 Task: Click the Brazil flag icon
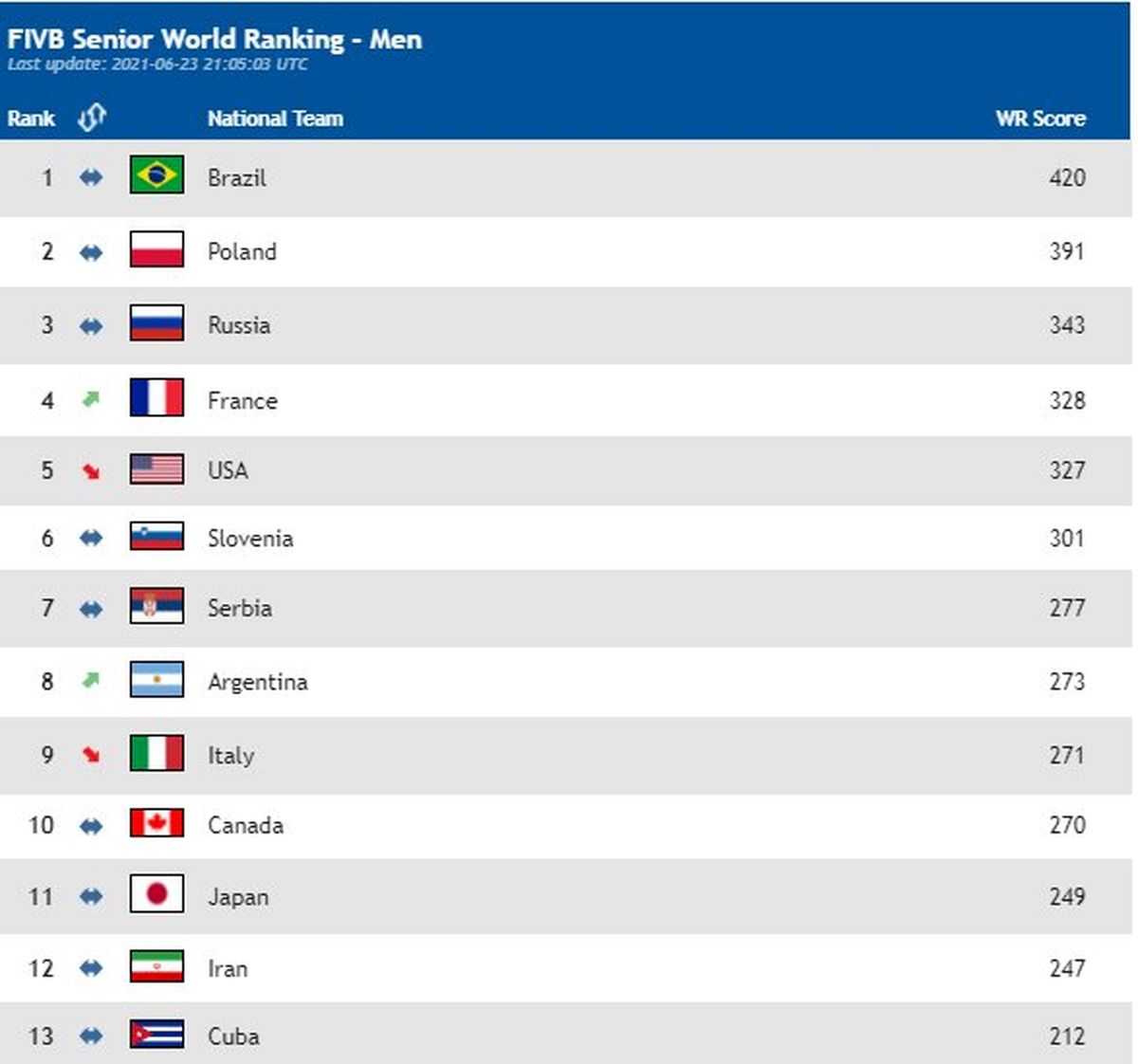pos(156,175)
